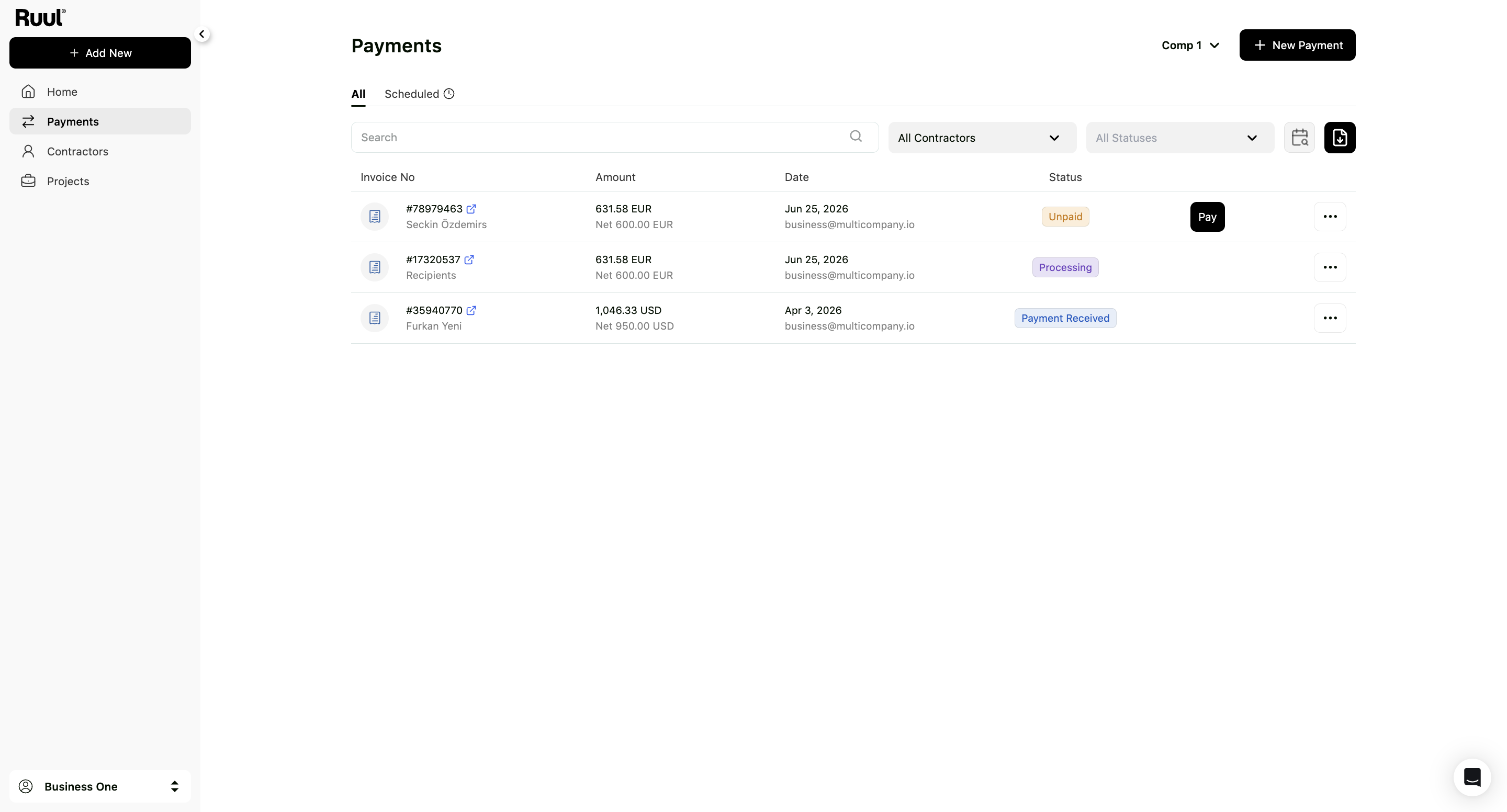Image resolution: width=1507 pixels, height=812 pixels.
Task: Click the Invoice No column header
Action: [x=387, y=177]
